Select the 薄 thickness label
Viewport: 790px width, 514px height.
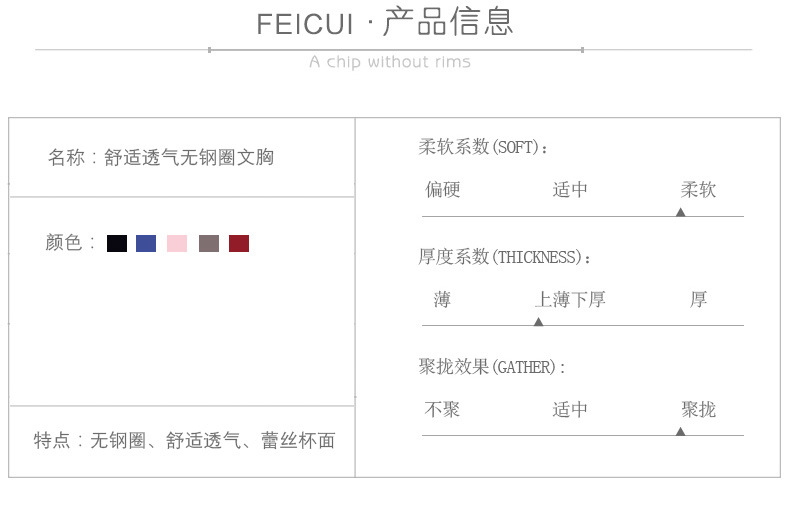point(442,299)
